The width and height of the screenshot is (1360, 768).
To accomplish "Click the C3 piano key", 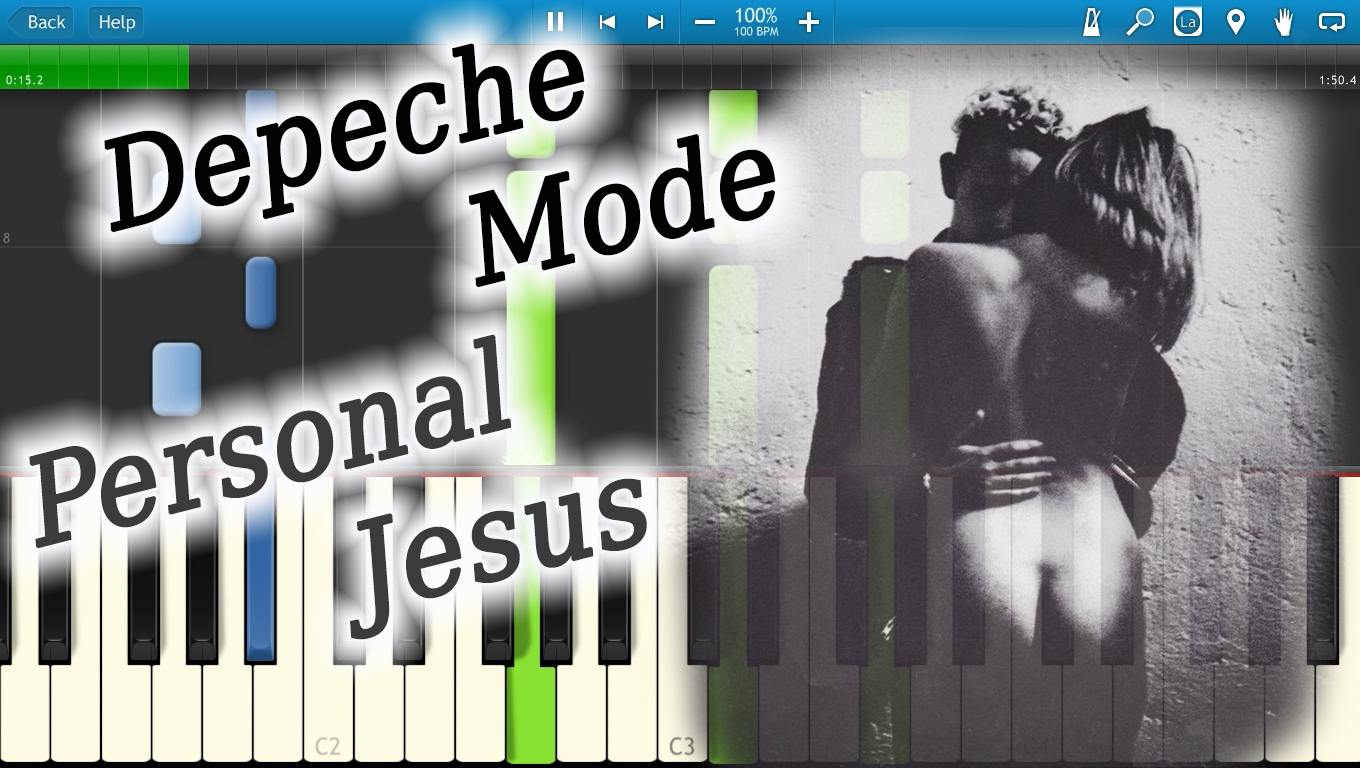I will pos(682,715).
